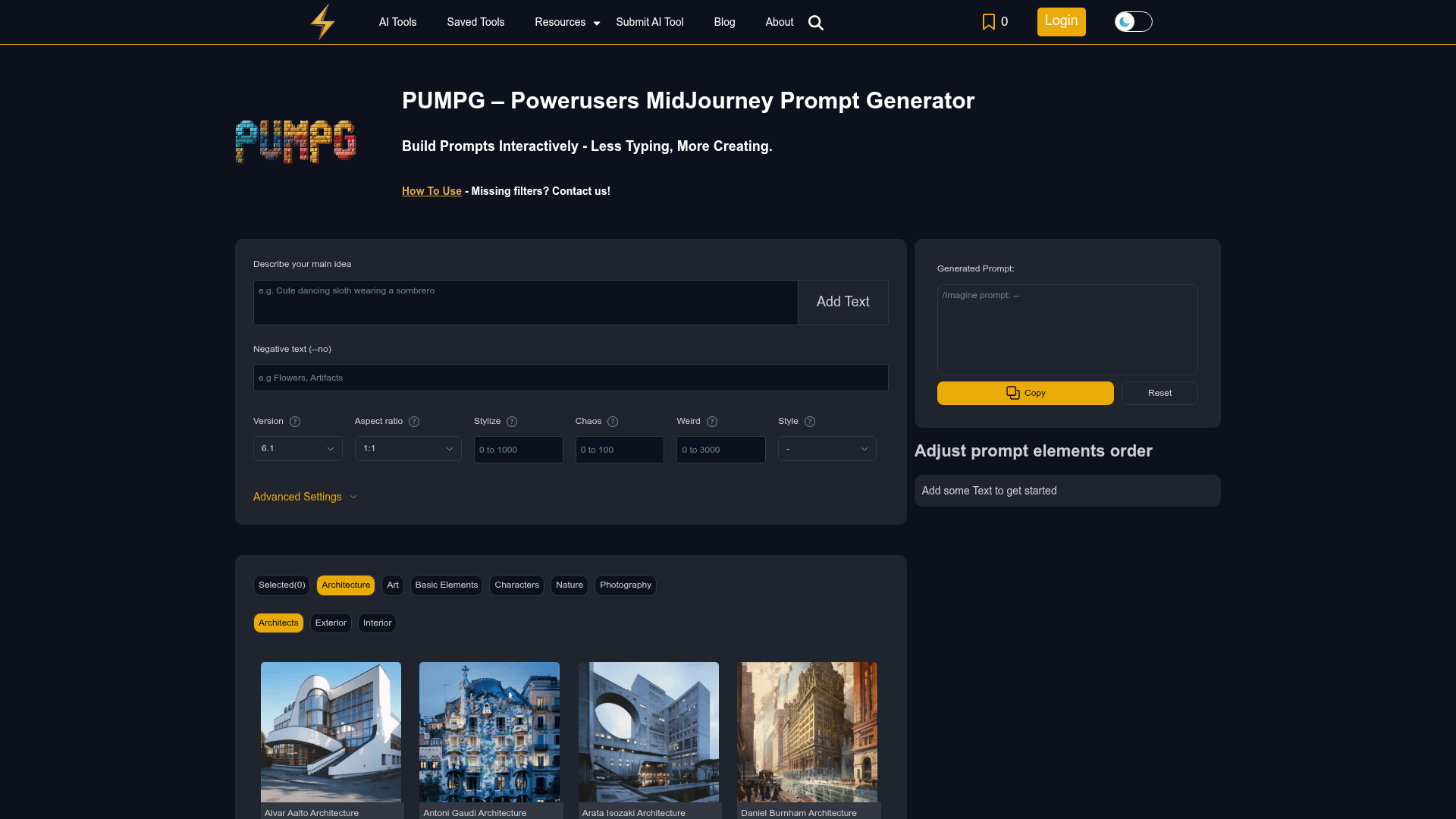Switch to the Art category tab

pos(392,585)
